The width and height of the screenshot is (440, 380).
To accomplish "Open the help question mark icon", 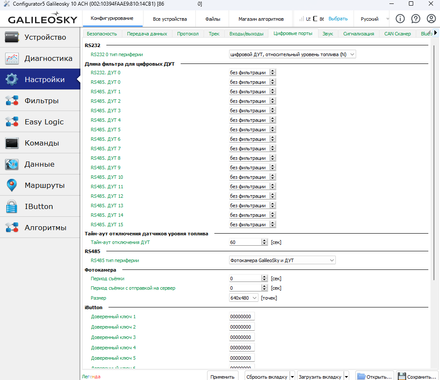I will [x=415, y=19].
